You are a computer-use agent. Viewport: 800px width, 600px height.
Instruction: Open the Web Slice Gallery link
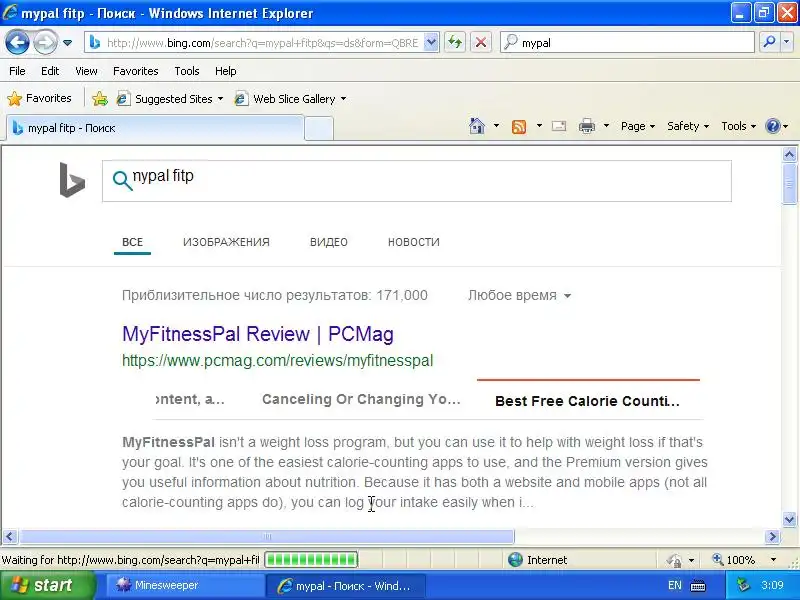[290, 98]
